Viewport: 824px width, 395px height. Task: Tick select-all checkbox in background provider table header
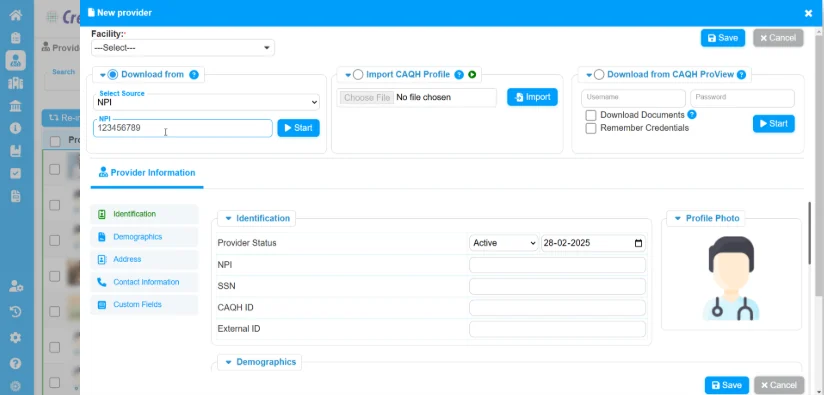tap(55, 141)
